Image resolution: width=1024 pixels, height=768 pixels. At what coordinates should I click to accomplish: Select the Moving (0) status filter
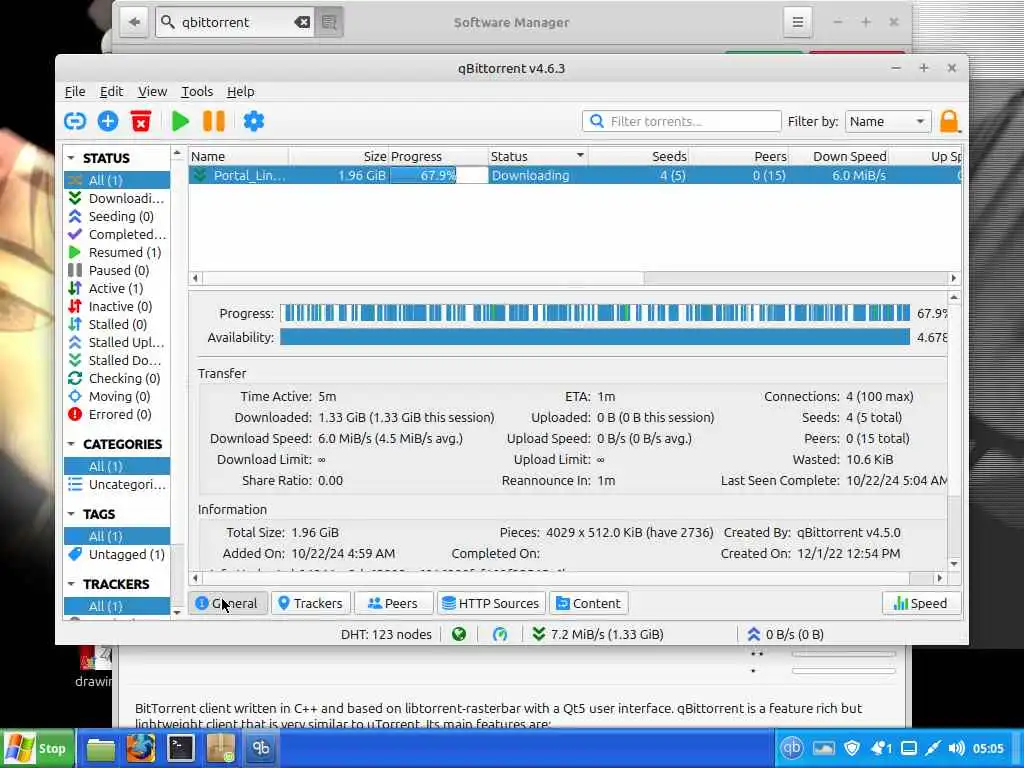tap(117, 396)
